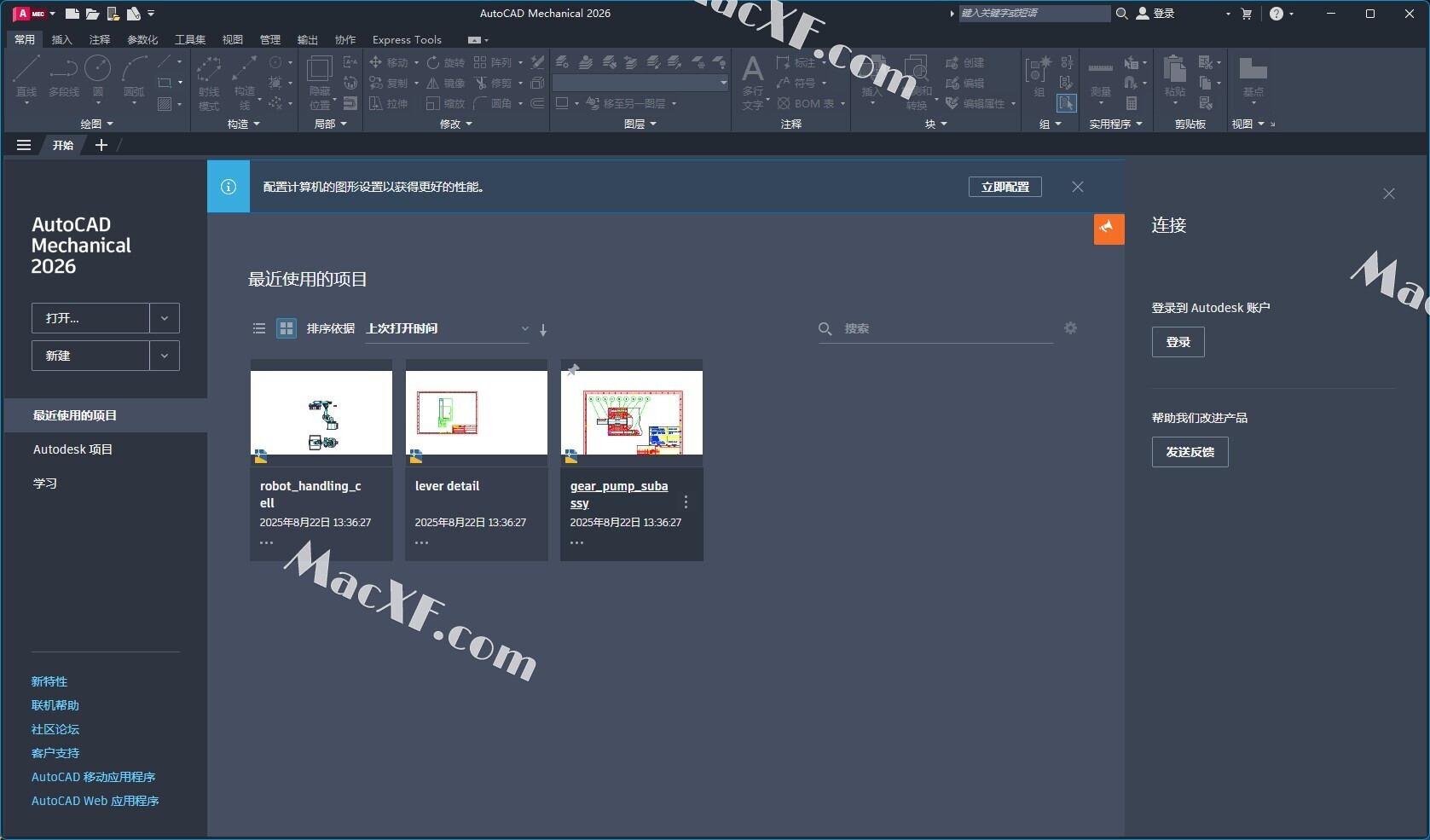Image resolution: width=1430 pixels, height=840 pixels.
Task: Click the Move (移动) tool
Action: tap(389, 62)
